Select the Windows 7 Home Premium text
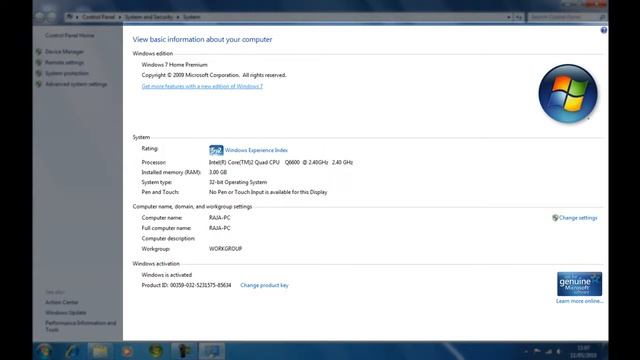640x360 pixels. coord(174,65)
